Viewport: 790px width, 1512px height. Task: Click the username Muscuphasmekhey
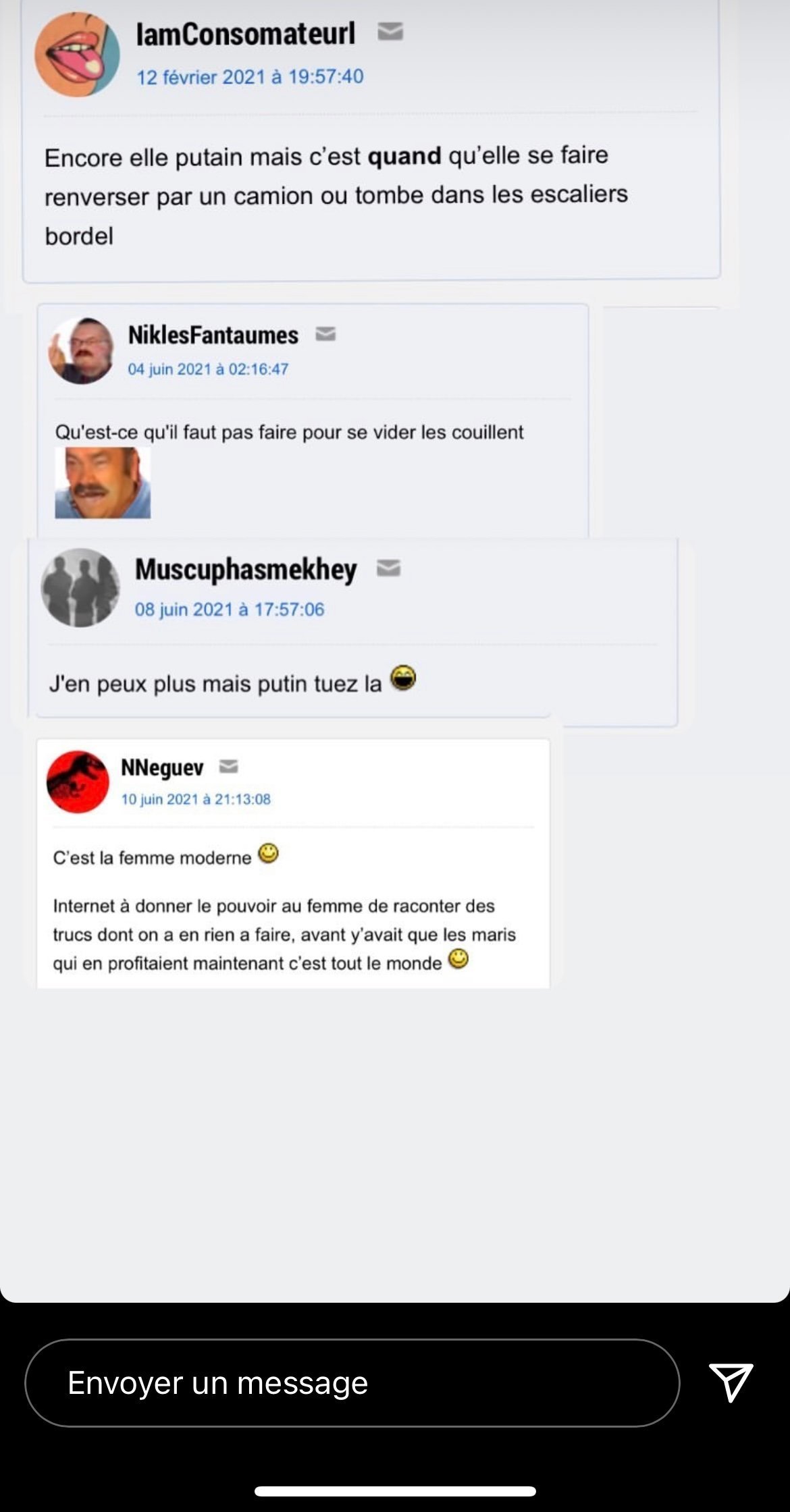coord(246,570)
